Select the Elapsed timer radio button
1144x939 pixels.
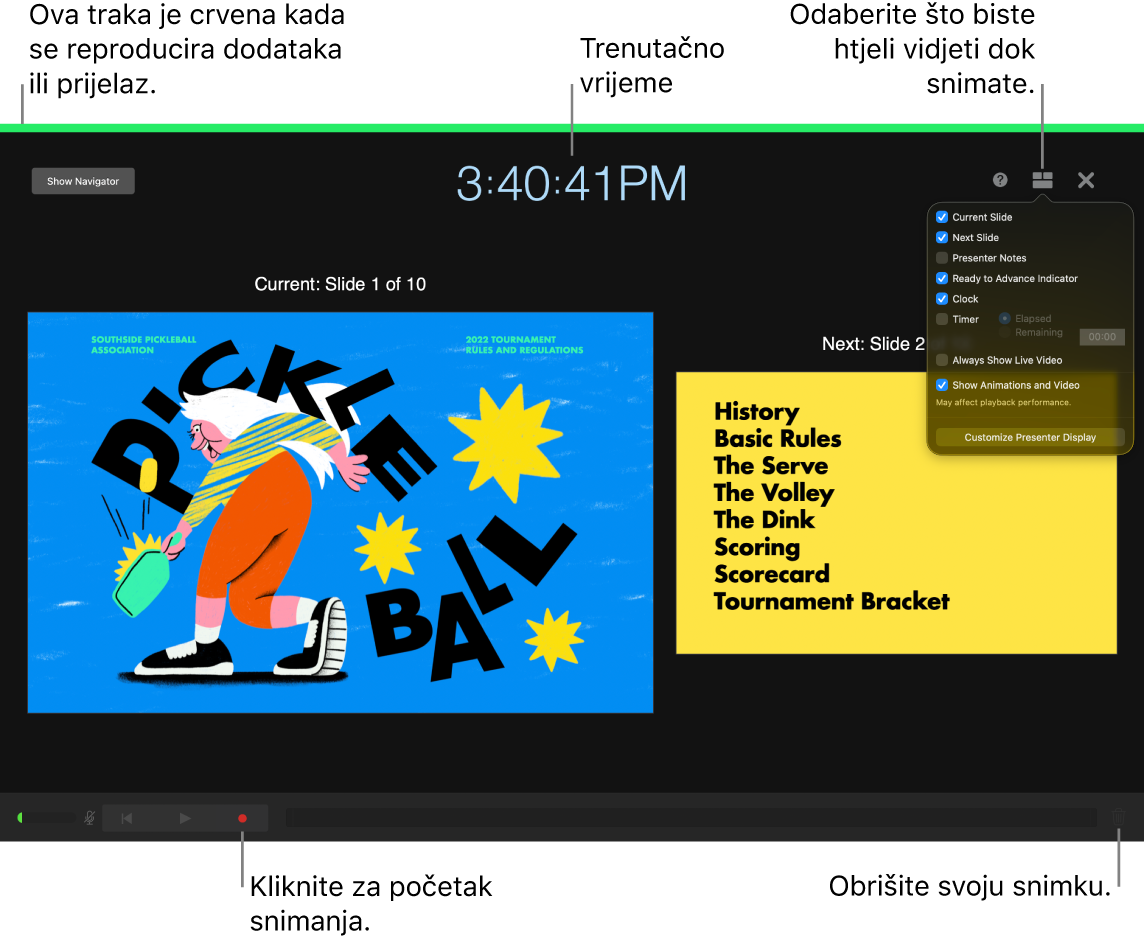pos(1005,319)
